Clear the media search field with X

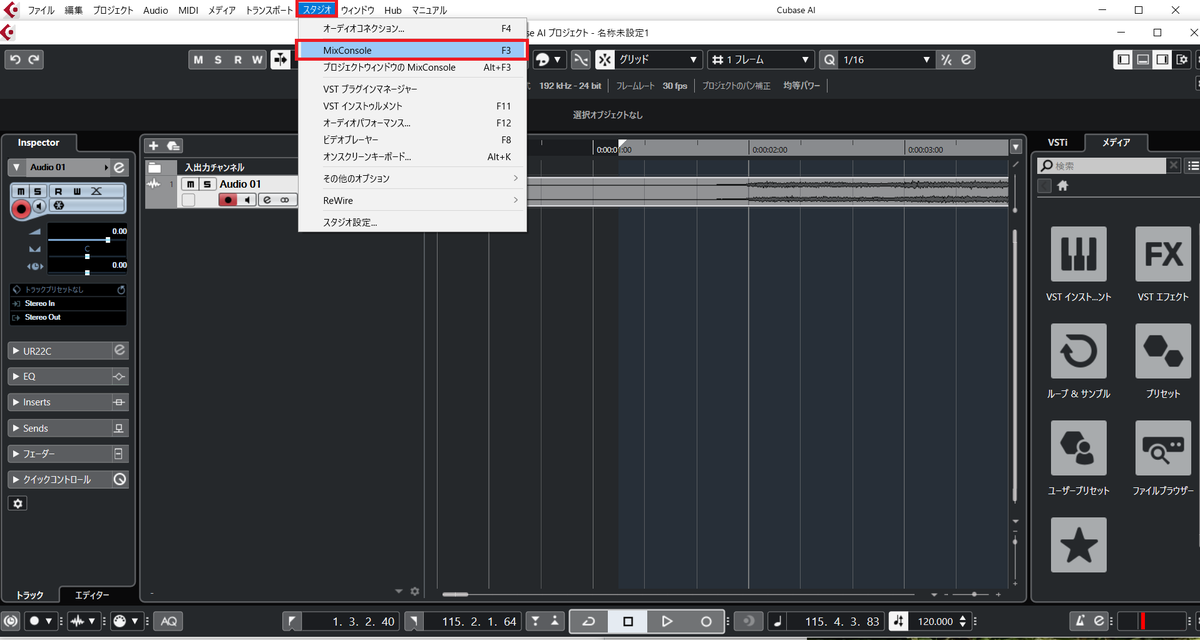pos(1173,165)
